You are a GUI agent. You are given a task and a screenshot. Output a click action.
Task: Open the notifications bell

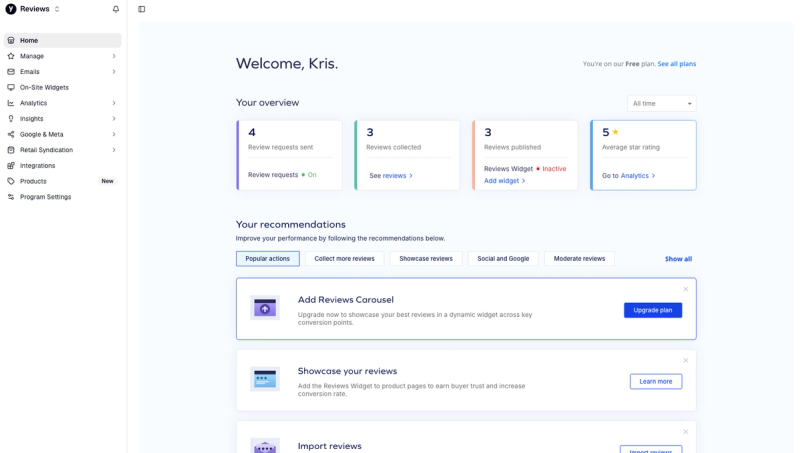click(116, 9)
